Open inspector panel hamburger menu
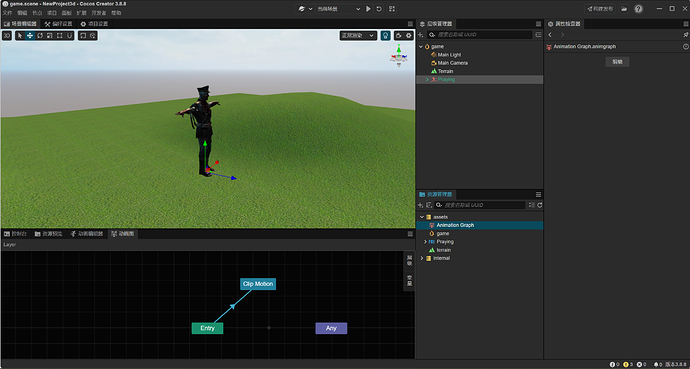Viewport: 690px width, 369px height. 685,24
